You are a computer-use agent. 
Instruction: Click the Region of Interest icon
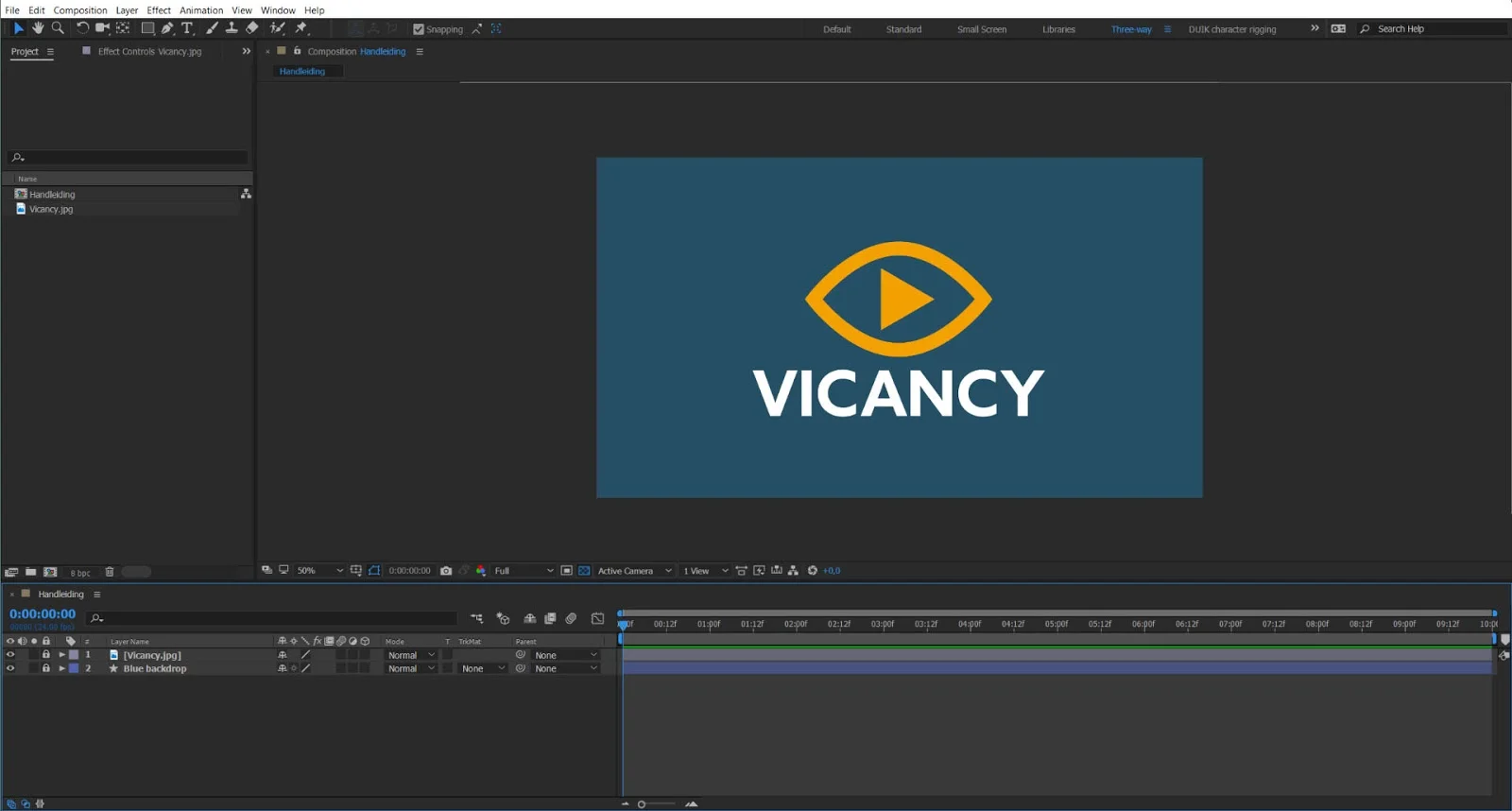pyautogui.click(x=566, y=571)
